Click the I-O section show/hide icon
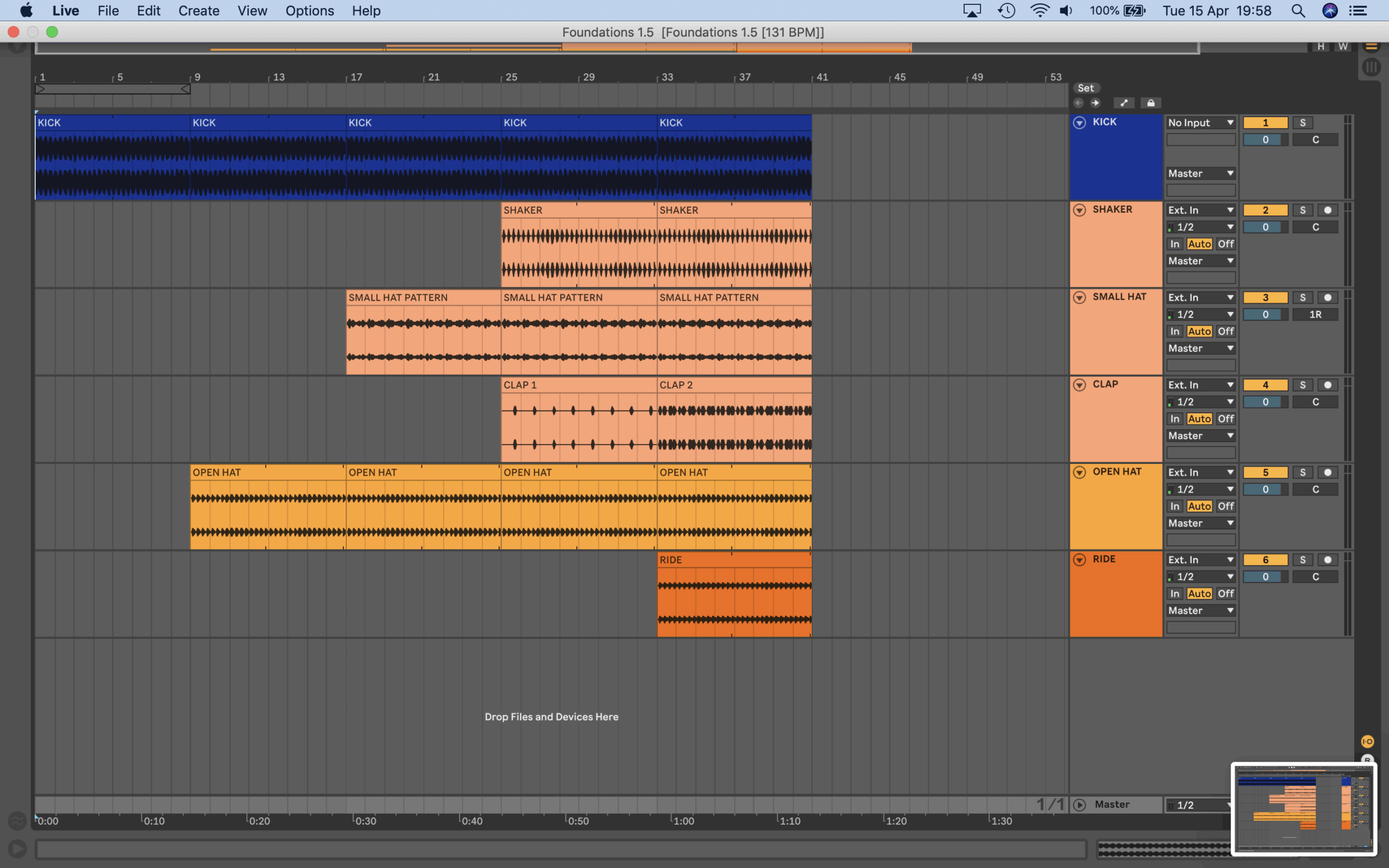 (1367, 741)
